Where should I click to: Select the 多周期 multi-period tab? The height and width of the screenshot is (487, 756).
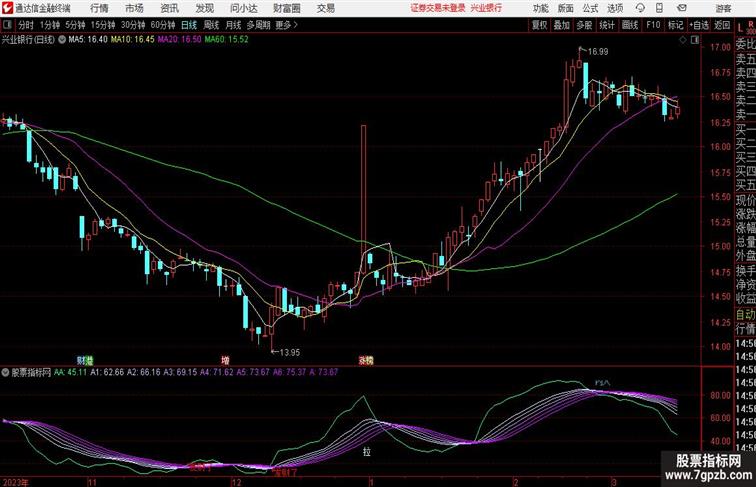(258, 25)
